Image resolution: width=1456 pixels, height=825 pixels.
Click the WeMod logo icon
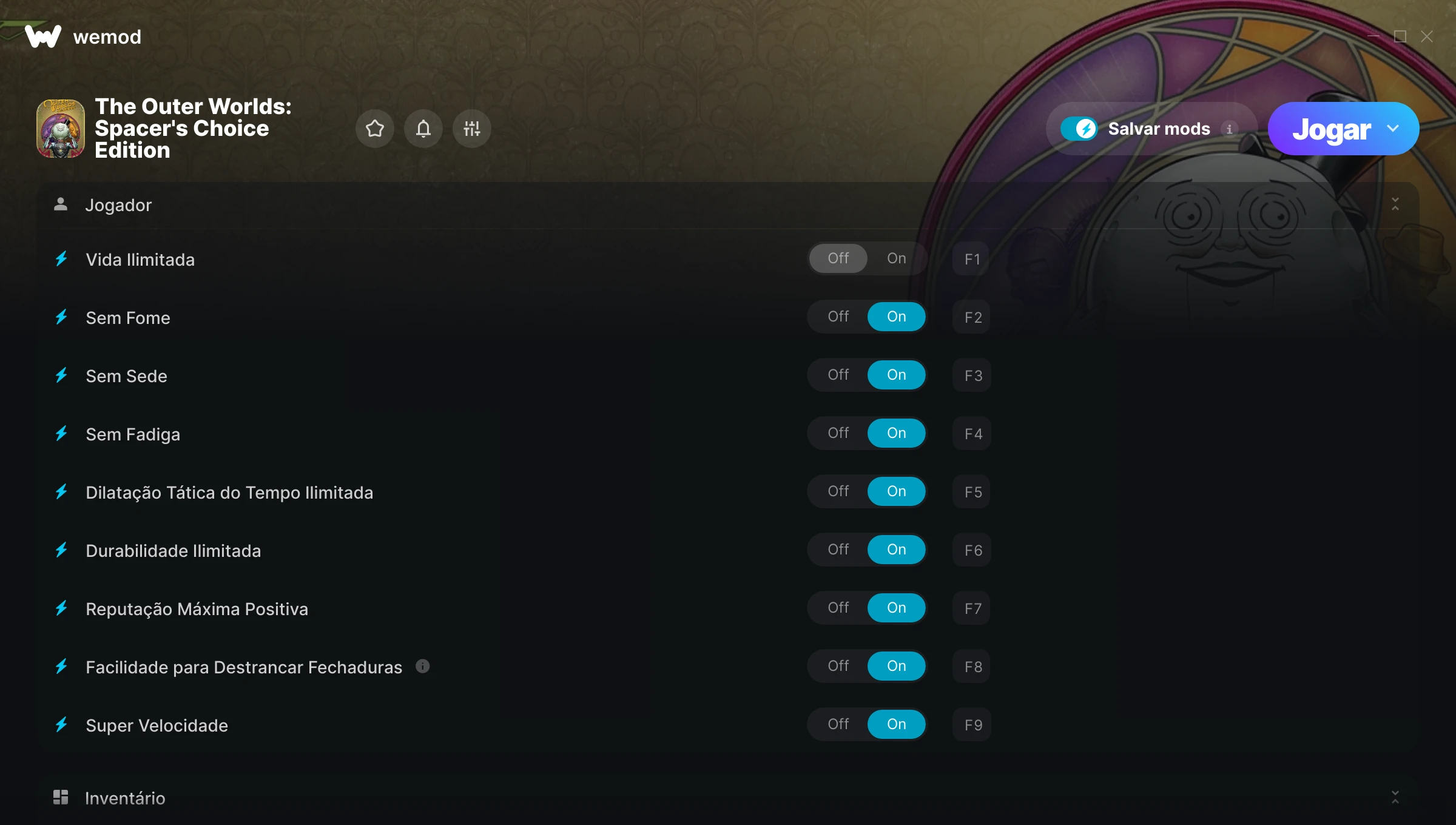pyautogui.click(x=43, y=36)
